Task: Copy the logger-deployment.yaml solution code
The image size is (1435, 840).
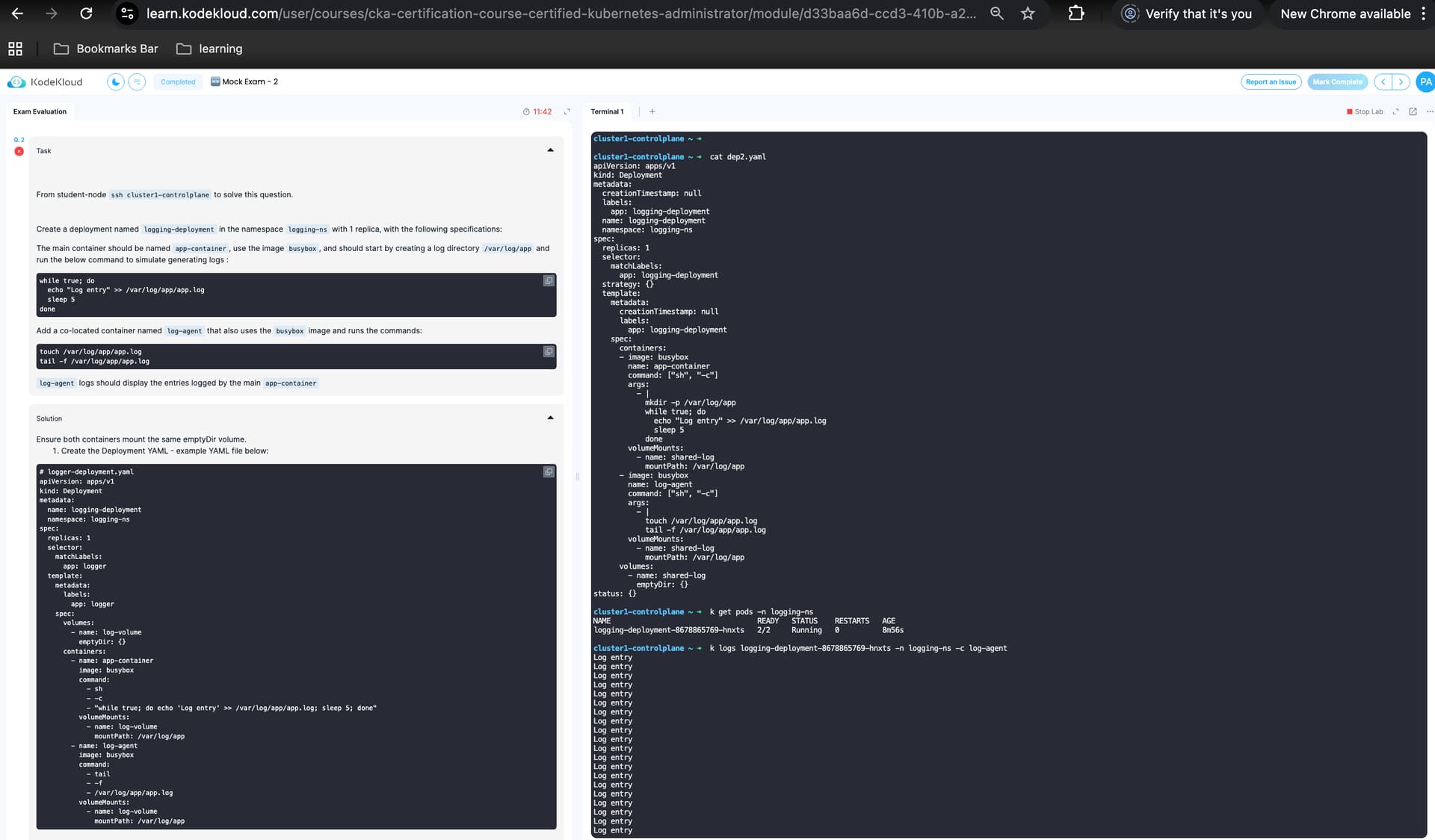Action: pyautogui.click(x=549, y=472)
